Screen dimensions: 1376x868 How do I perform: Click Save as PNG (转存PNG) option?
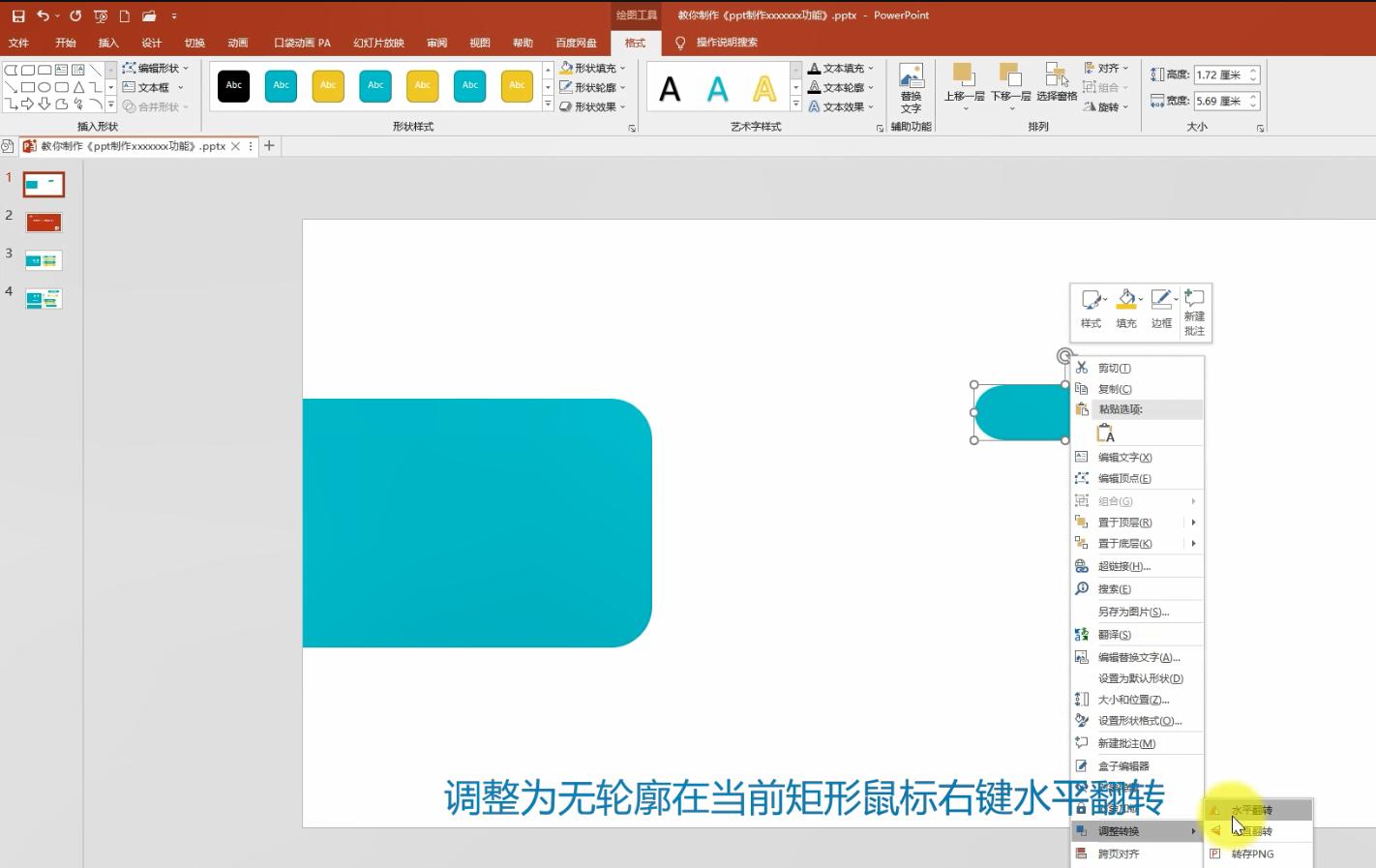[1252, 853]
